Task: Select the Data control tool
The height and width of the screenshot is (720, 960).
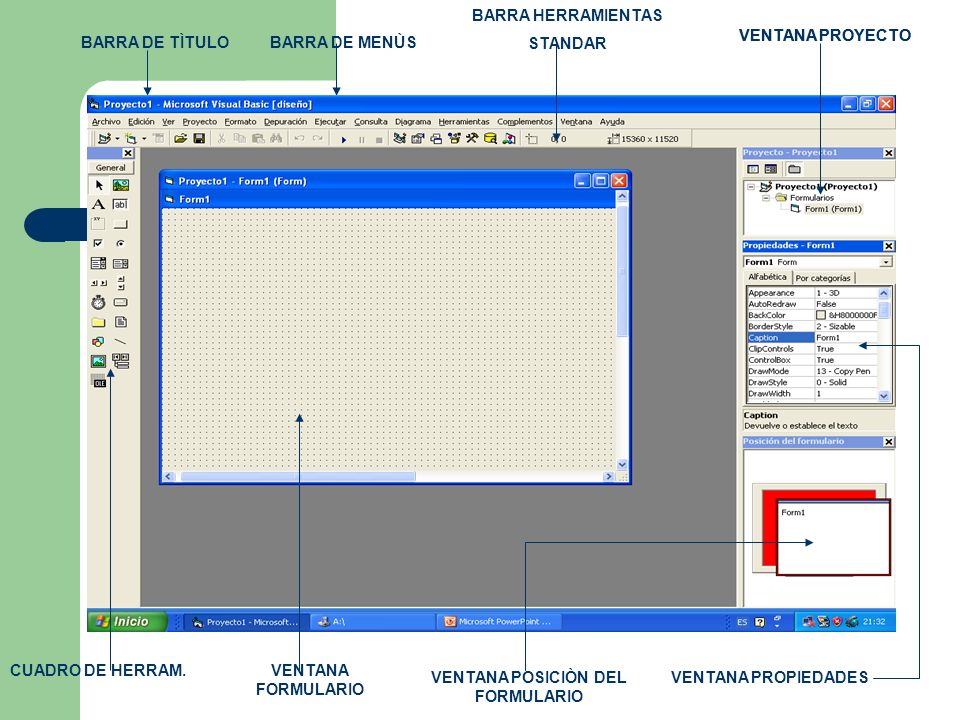Action: click(121, 361)
